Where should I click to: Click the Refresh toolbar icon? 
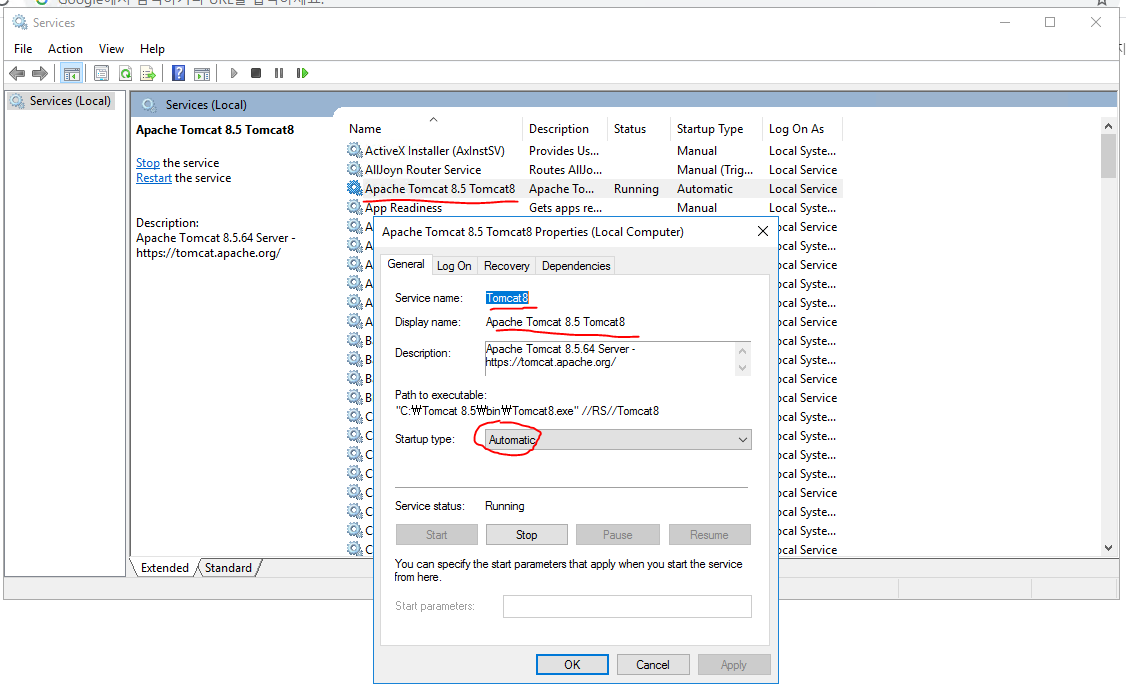[x=125, y=73]
